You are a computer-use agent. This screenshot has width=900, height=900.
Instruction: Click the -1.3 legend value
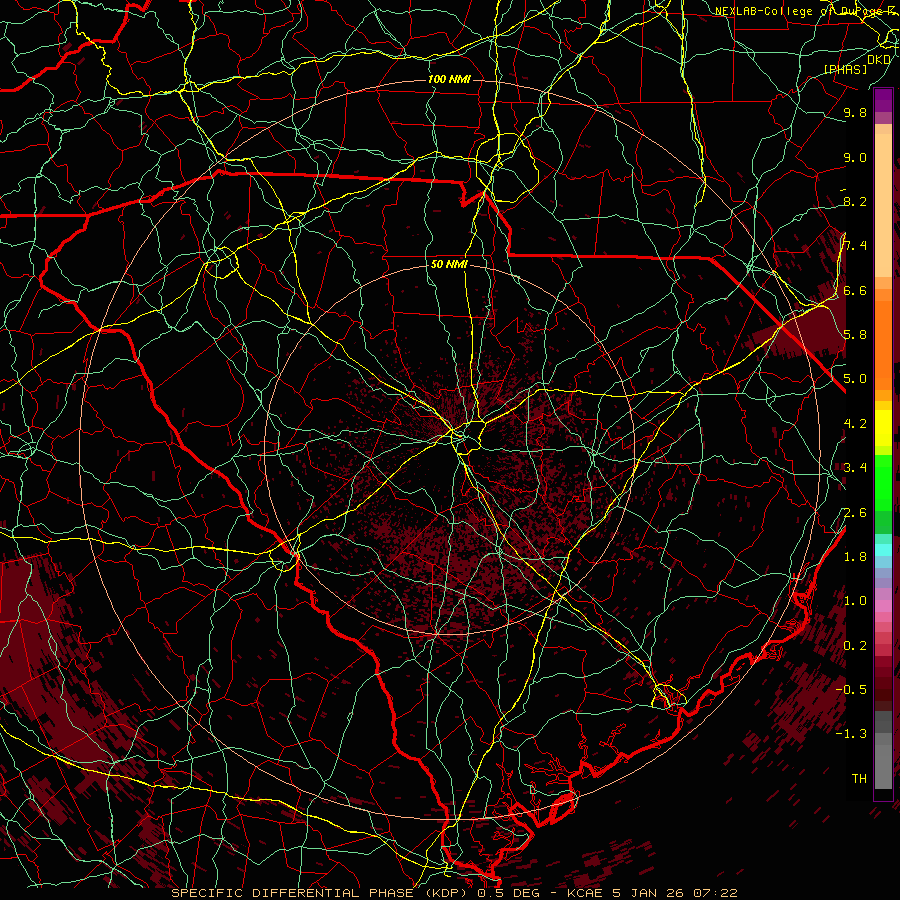[851, 734]
